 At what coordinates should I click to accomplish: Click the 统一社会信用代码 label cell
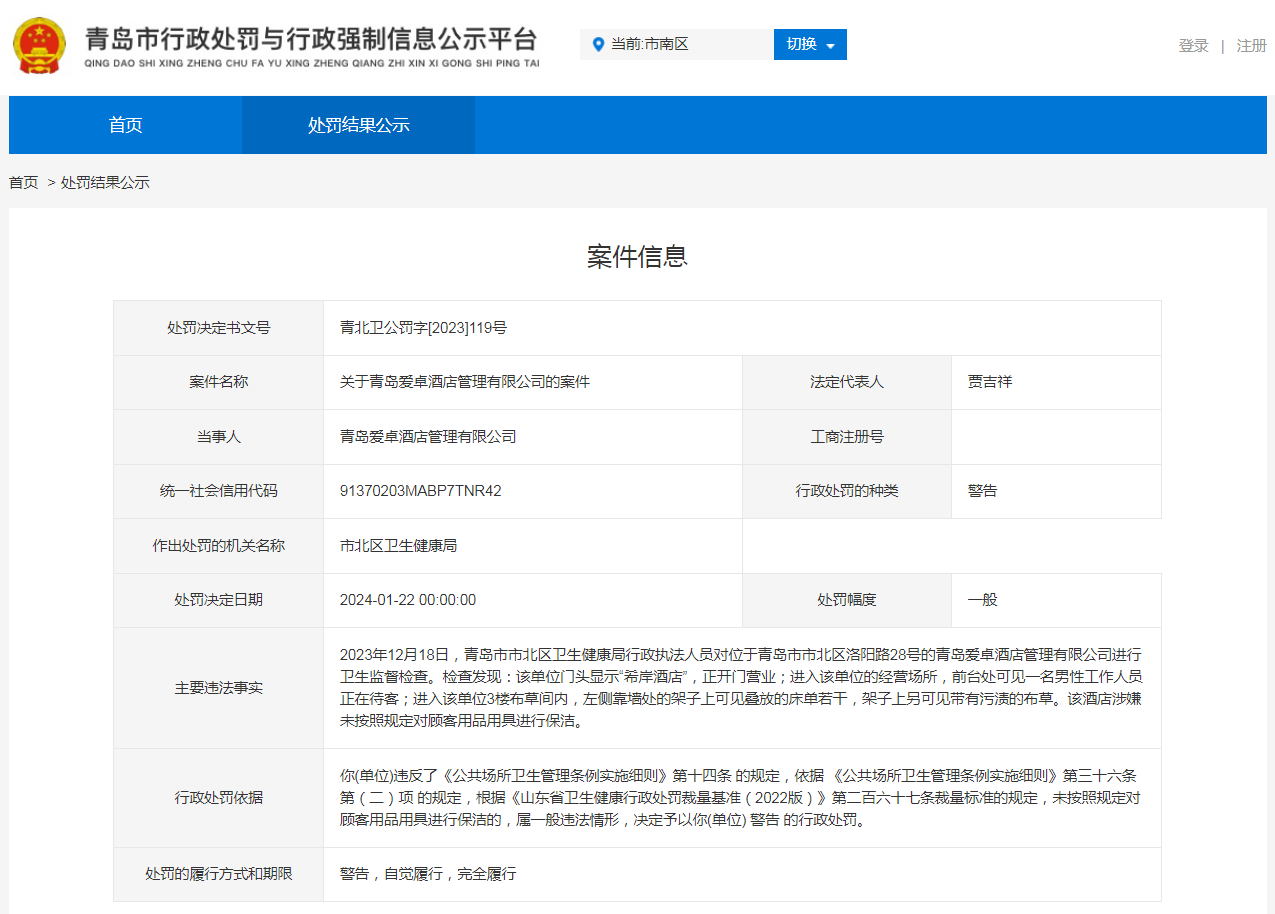click(x=219, y=491)
